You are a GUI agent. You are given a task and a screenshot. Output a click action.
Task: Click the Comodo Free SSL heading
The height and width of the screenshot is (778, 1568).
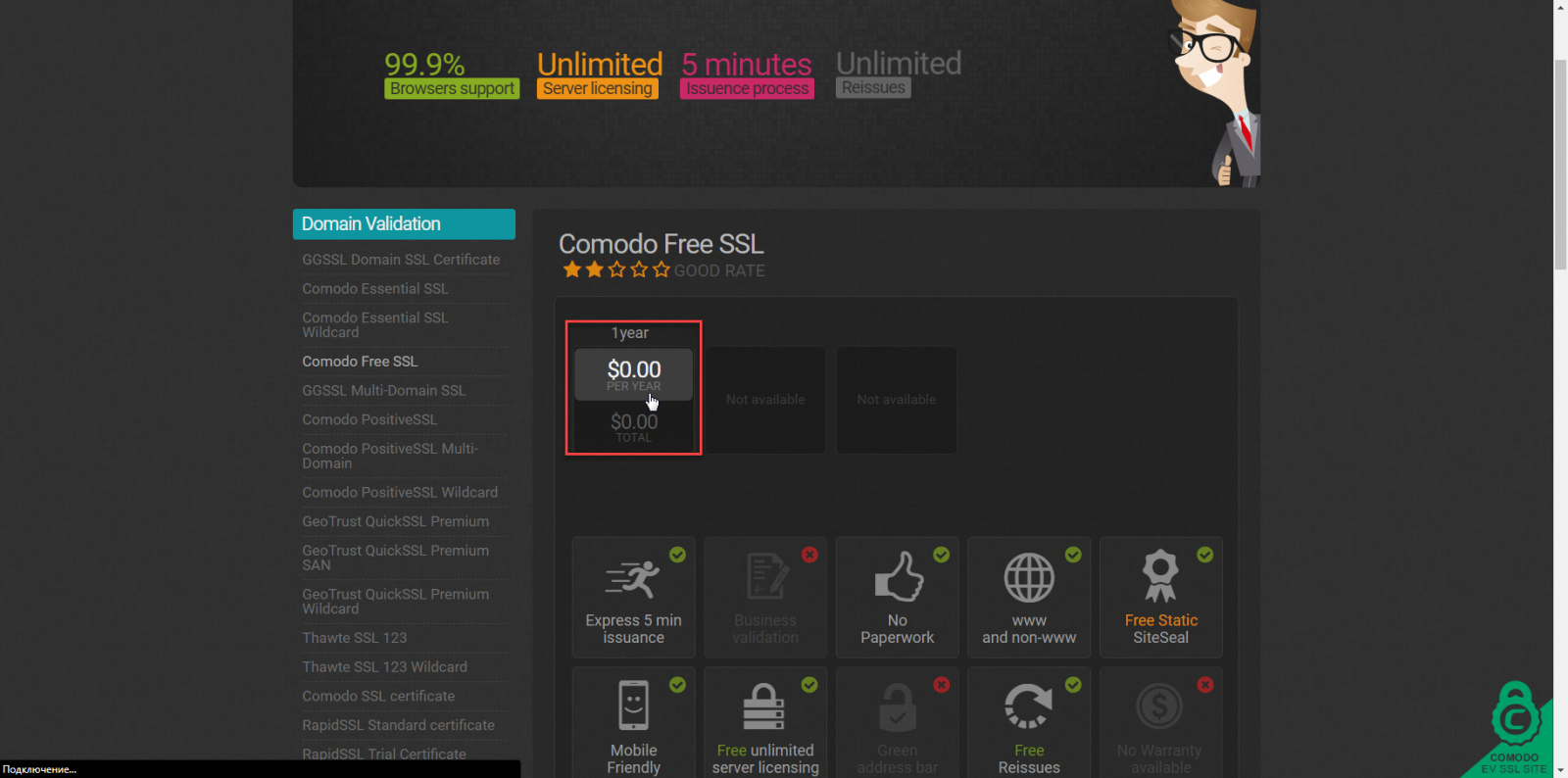pos(661,244)
